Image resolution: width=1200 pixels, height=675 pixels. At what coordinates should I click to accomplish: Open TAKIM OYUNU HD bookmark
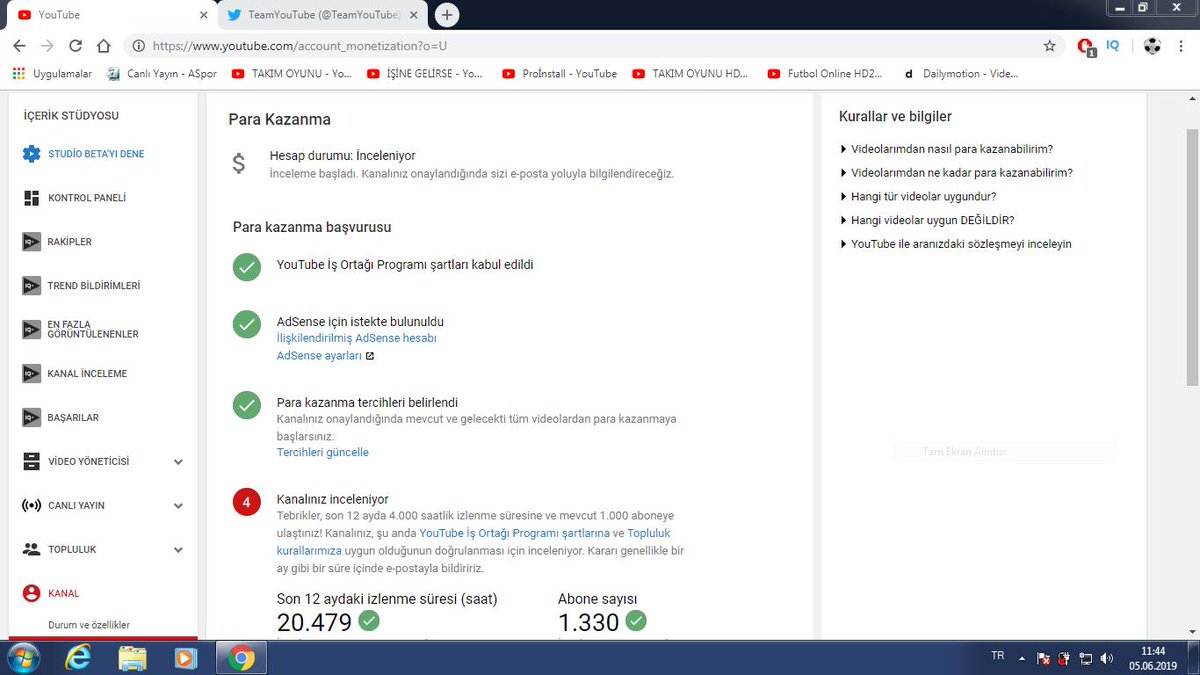pyautogui.click(x=691, y=74)
